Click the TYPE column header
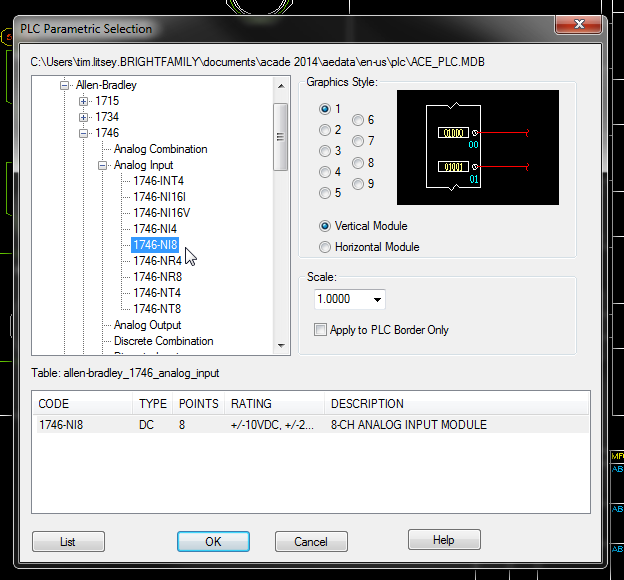This screenshot has width=624, height=580. click(153, 404)
